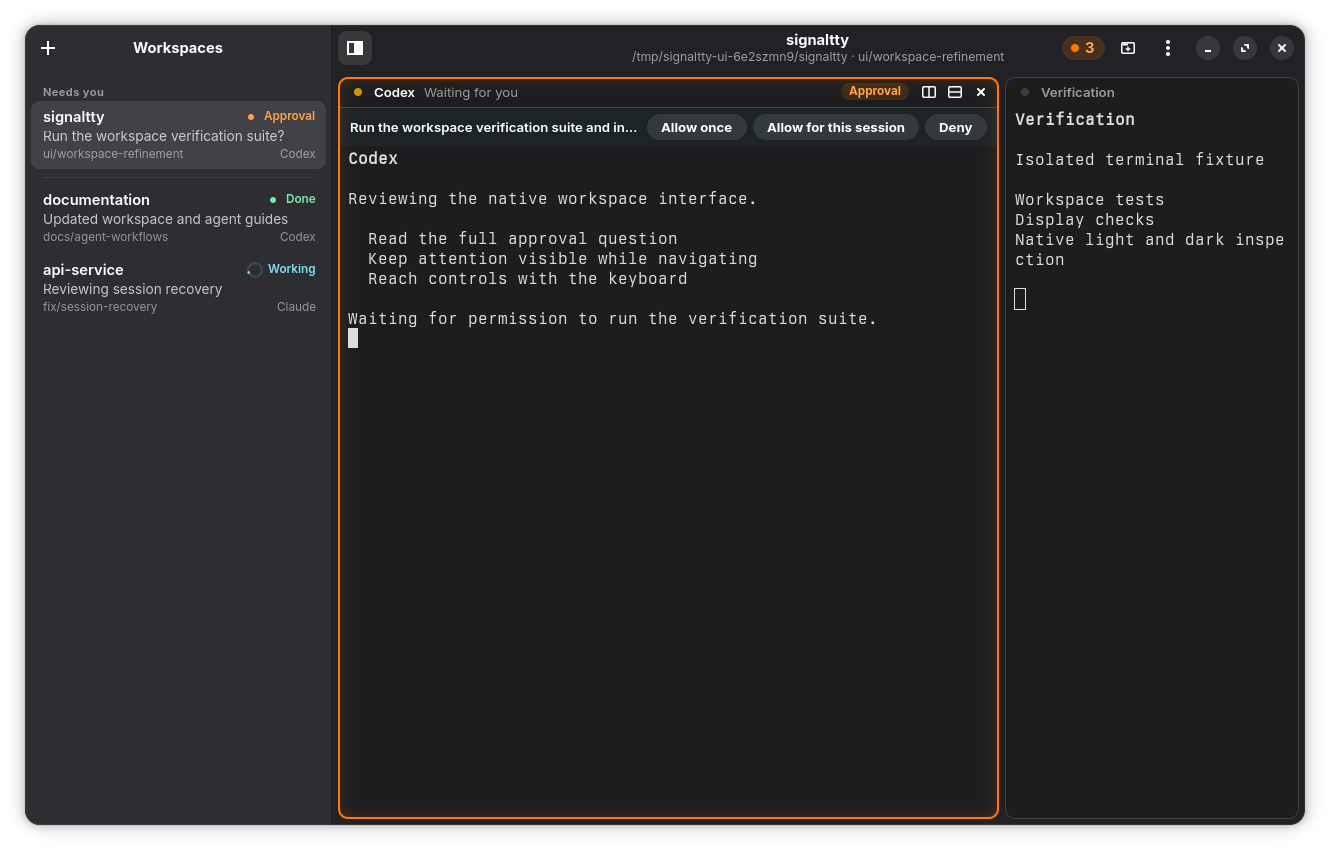Image resolution: width=1330 pixels, height=850 pixels.
Task: Click the docs/agent-workflows branch label
Action: 105,237
